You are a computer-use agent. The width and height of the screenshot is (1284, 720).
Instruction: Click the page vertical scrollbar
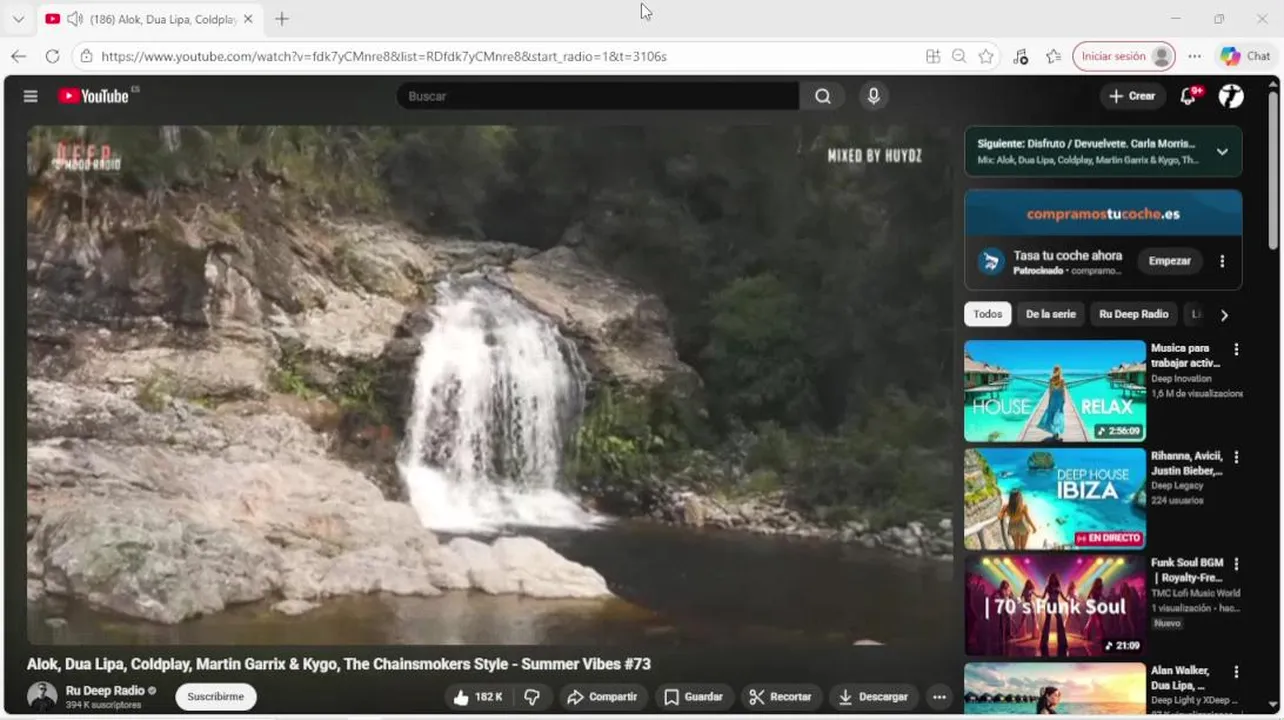point(1273,170)
